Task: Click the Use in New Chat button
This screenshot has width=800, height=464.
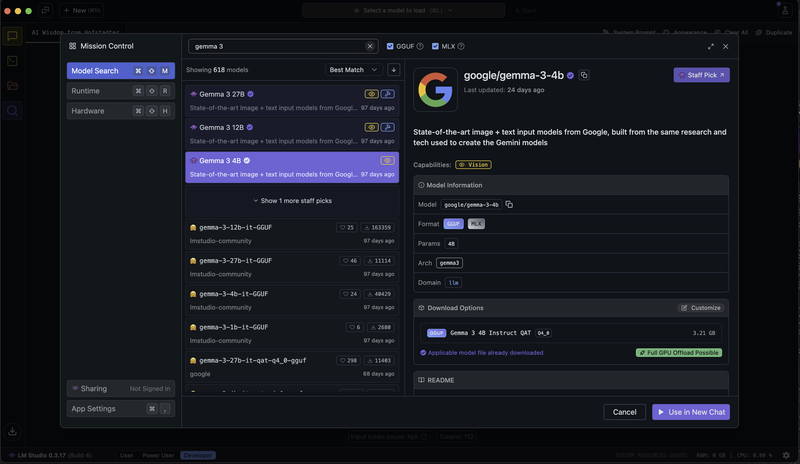Action: [690, 412]
